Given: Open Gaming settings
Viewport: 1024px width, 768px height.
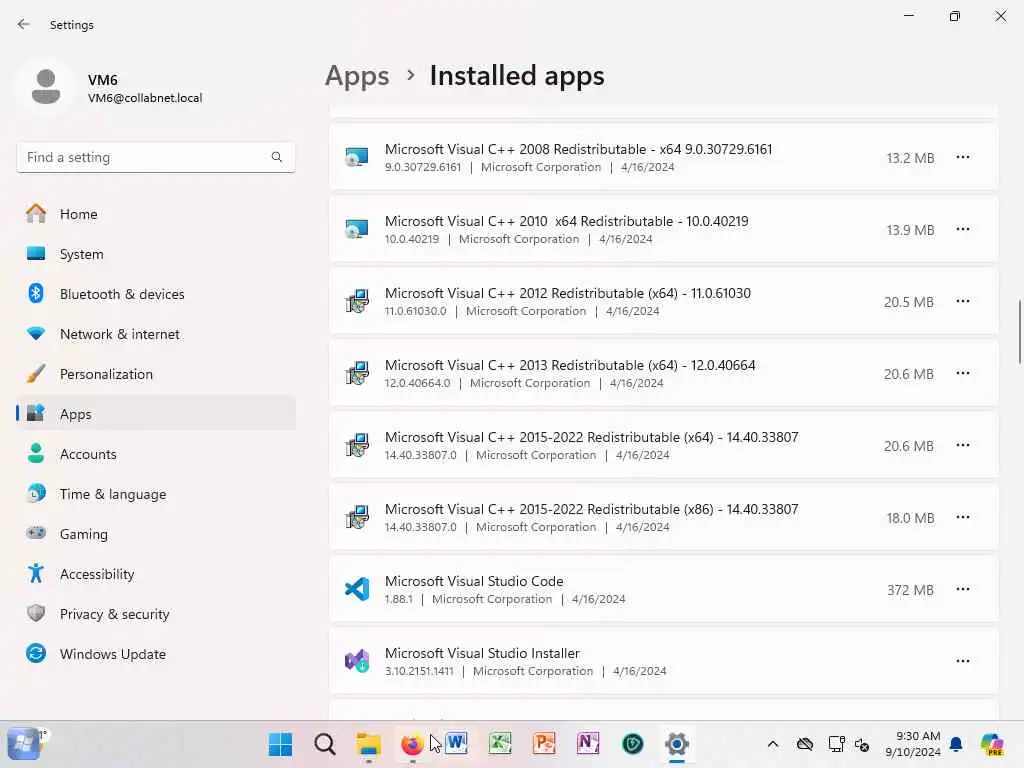Looking at the screenshot, I should tap(155, 534).
